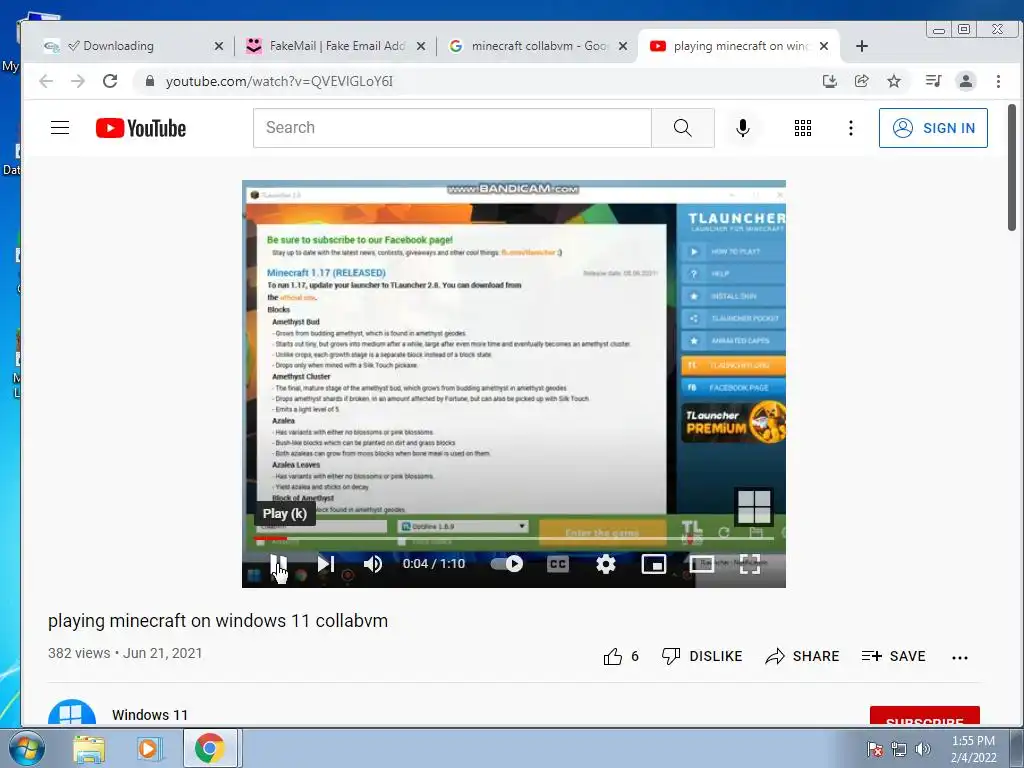Open YouTube hamburger guide menu
The width and height of the screenshot is (1024, 768).
point(60,127)
